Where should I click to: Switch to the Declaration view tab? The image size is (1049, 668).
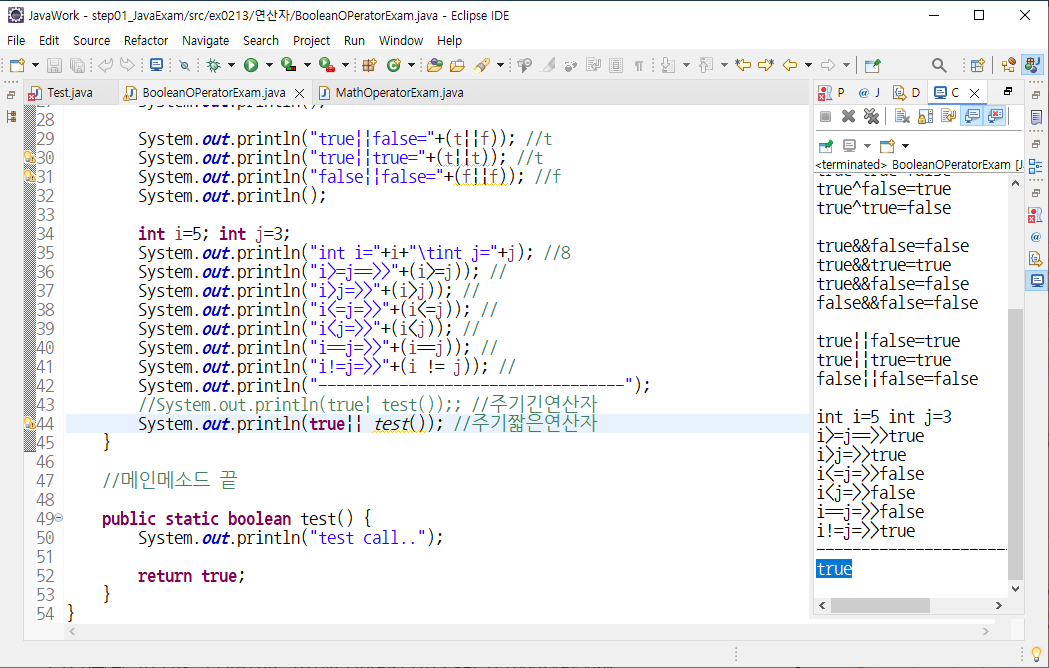pos(907,92)
